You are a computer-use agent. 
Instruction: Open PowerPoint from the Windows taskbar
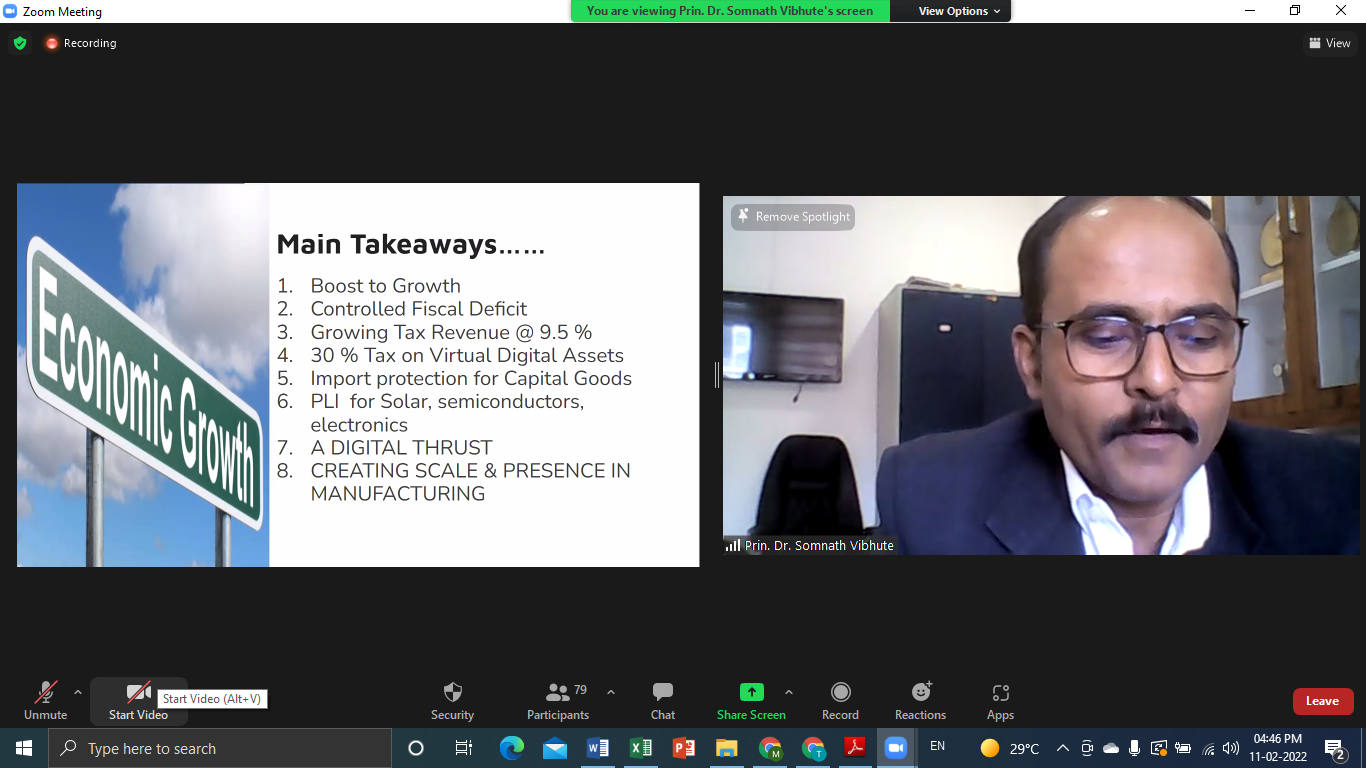point(684,748)
